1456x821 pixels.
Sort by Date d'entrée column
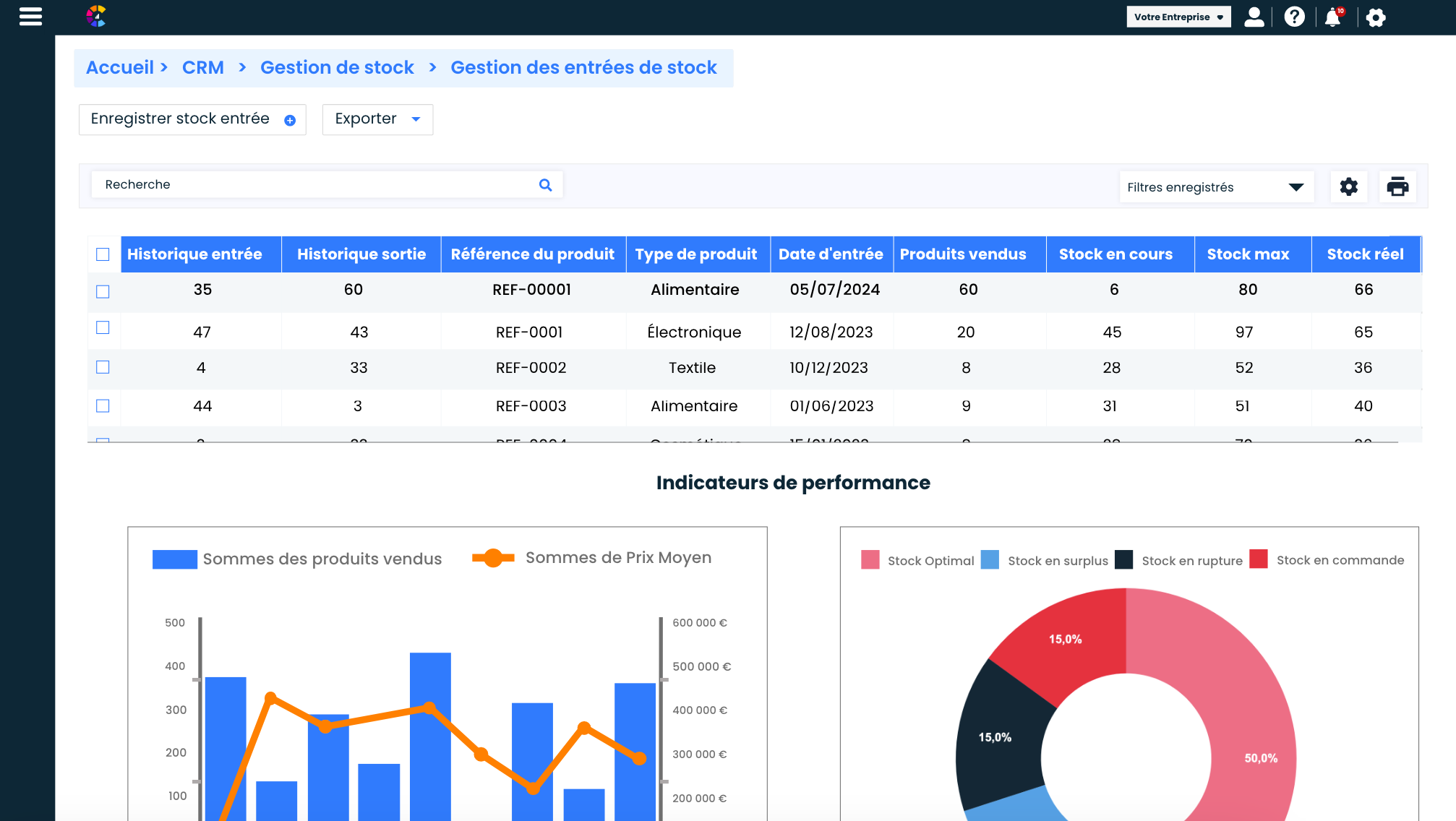click(x=831, y=254)
